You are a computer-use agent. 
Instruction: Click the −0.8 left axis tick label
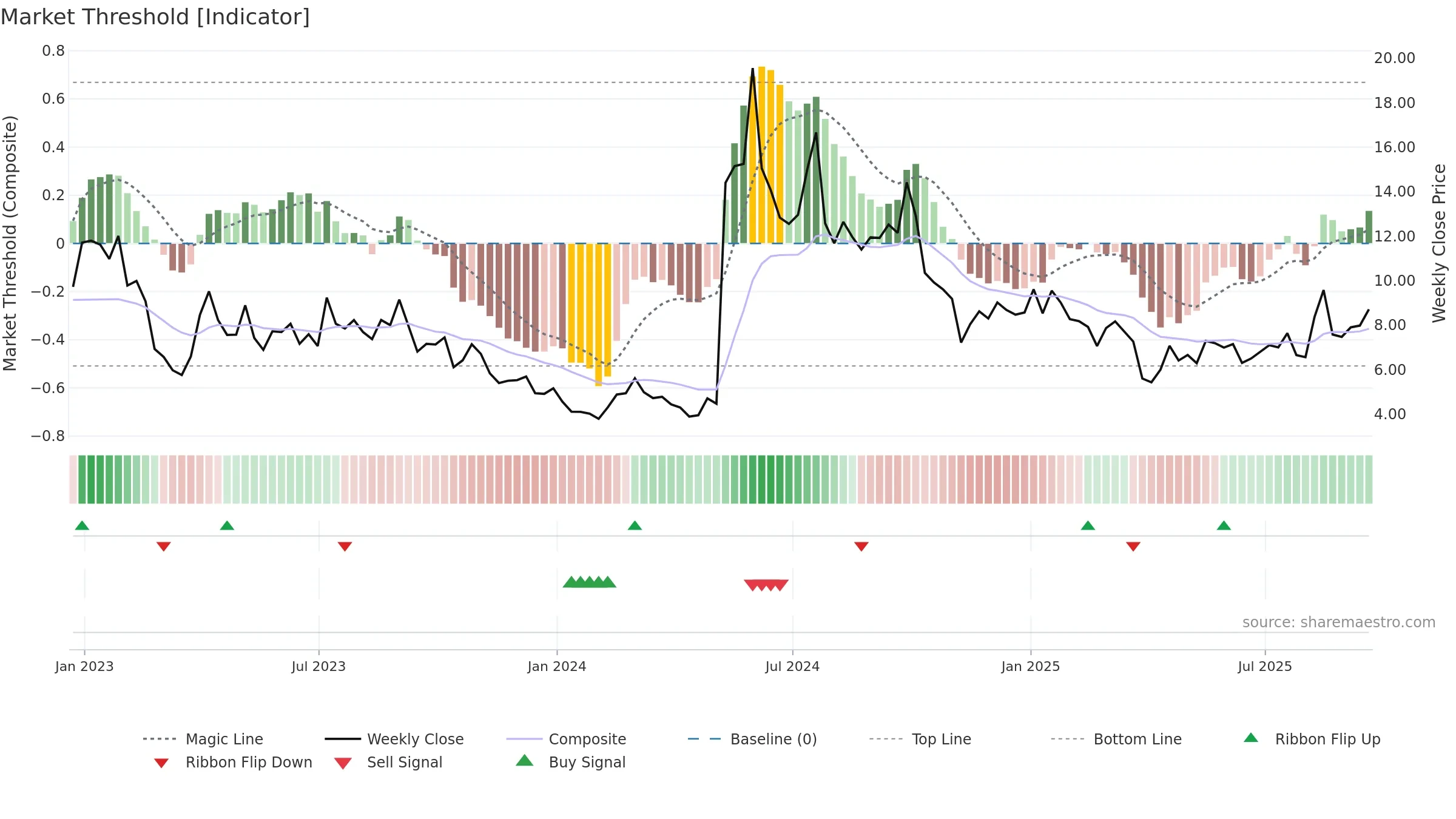tap(48, 436)
